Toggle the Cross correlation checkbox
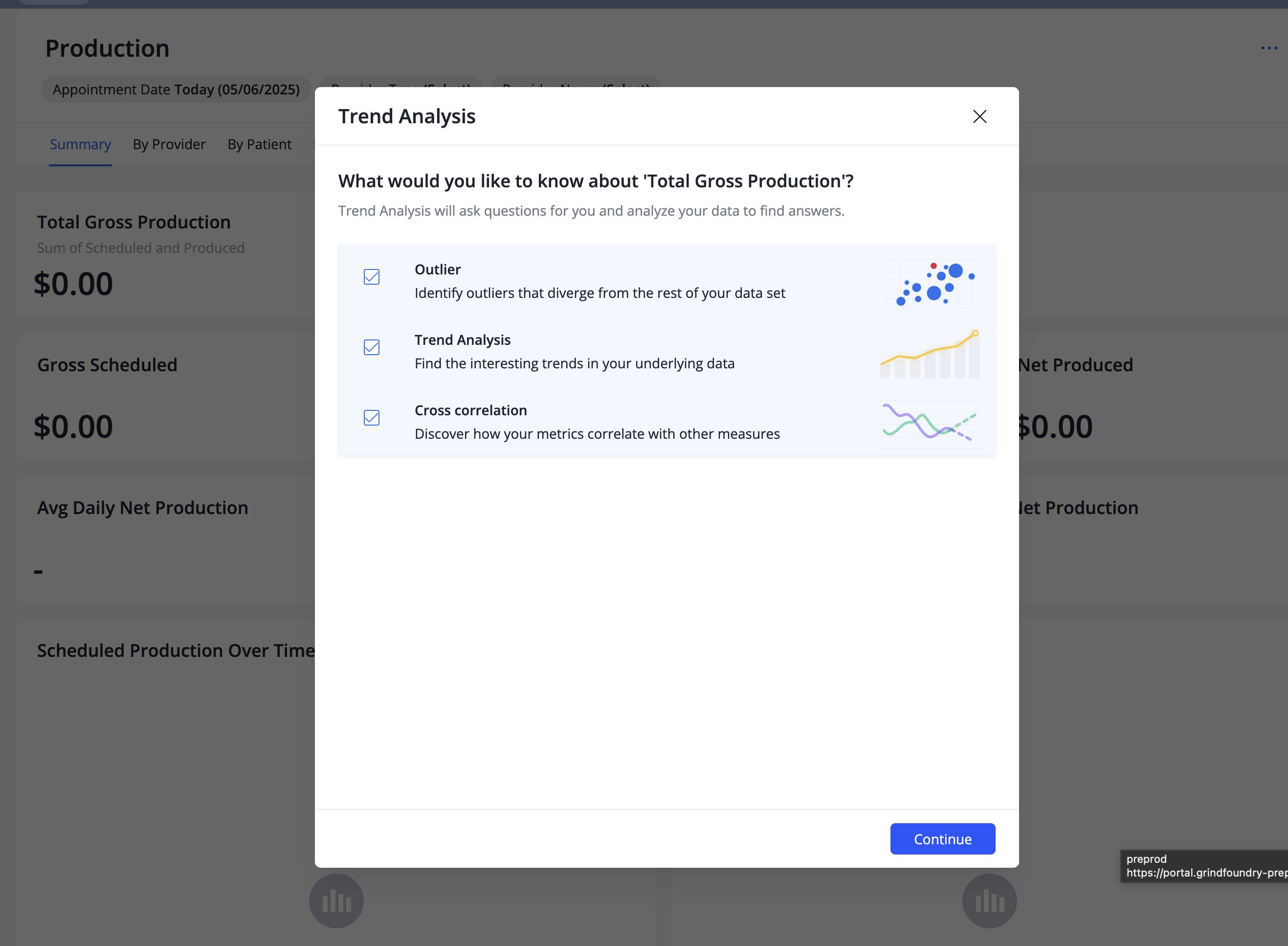 point(372,418)
